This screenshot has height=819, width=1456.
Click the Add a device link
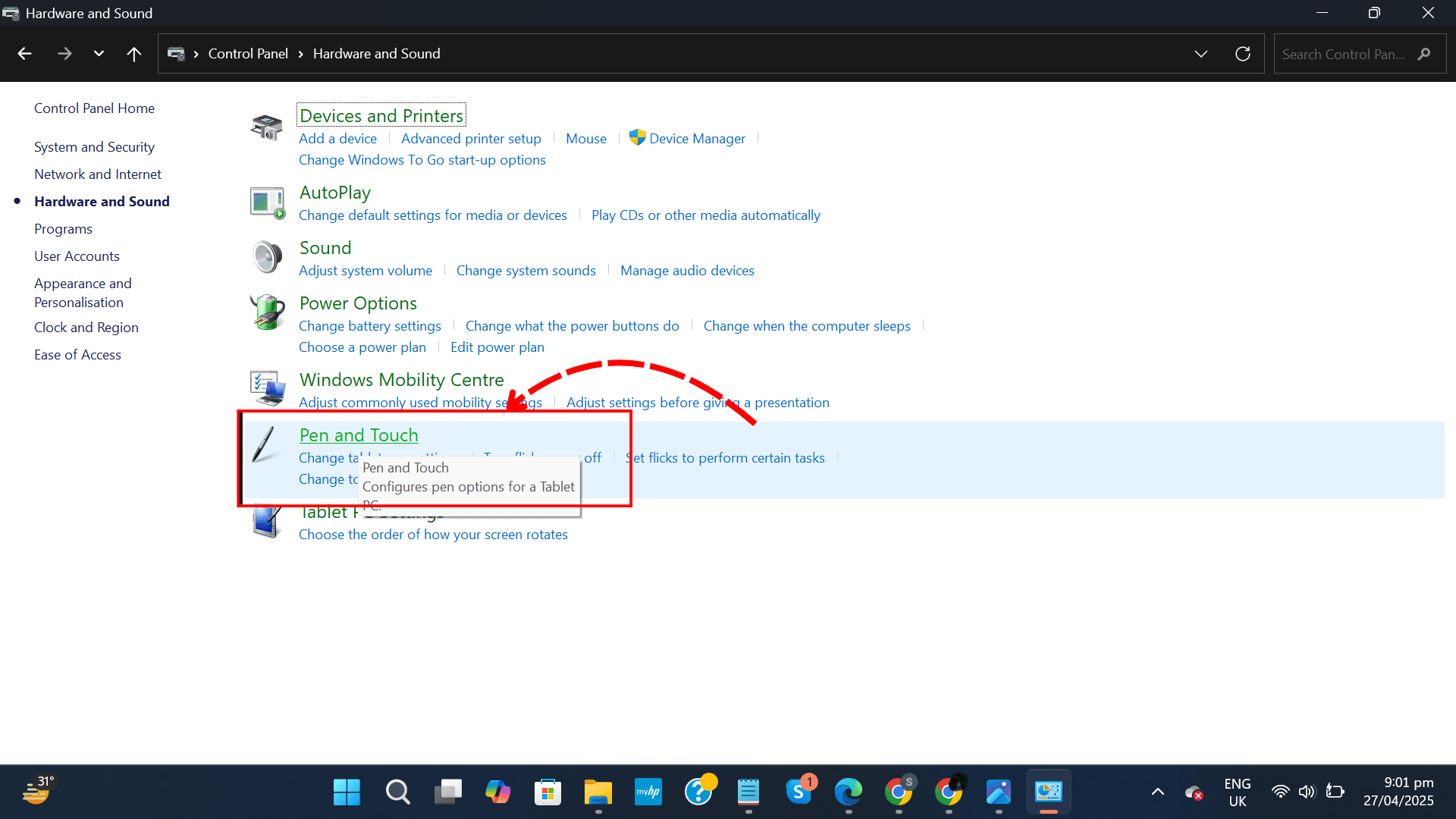pyautogui.click(x=338, y=138)
